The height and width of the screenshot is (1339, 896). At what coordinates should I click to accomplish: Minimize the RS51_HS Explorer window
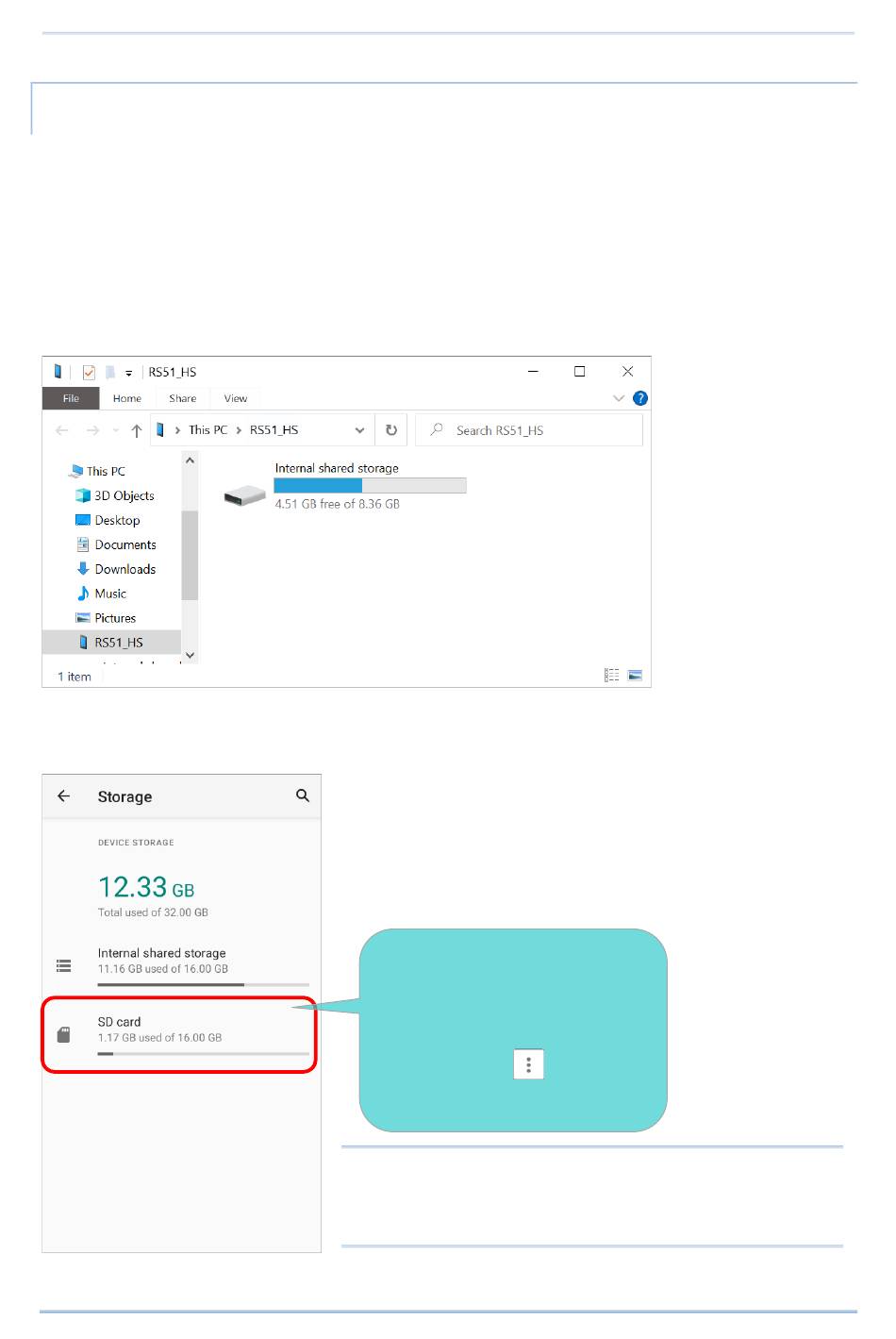533,372
